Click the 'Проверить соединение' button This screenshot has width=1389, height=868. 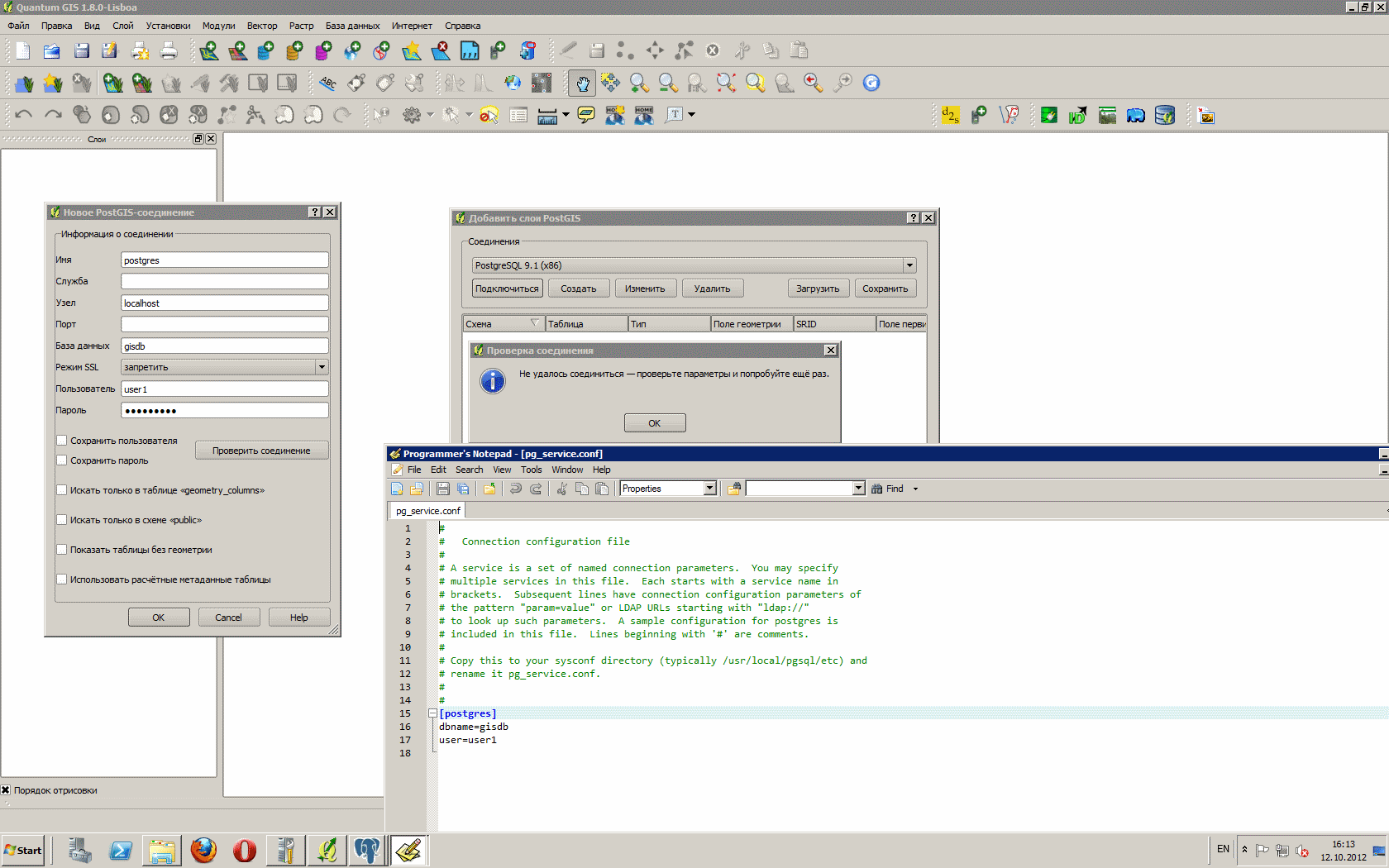(x=261, y=451)
